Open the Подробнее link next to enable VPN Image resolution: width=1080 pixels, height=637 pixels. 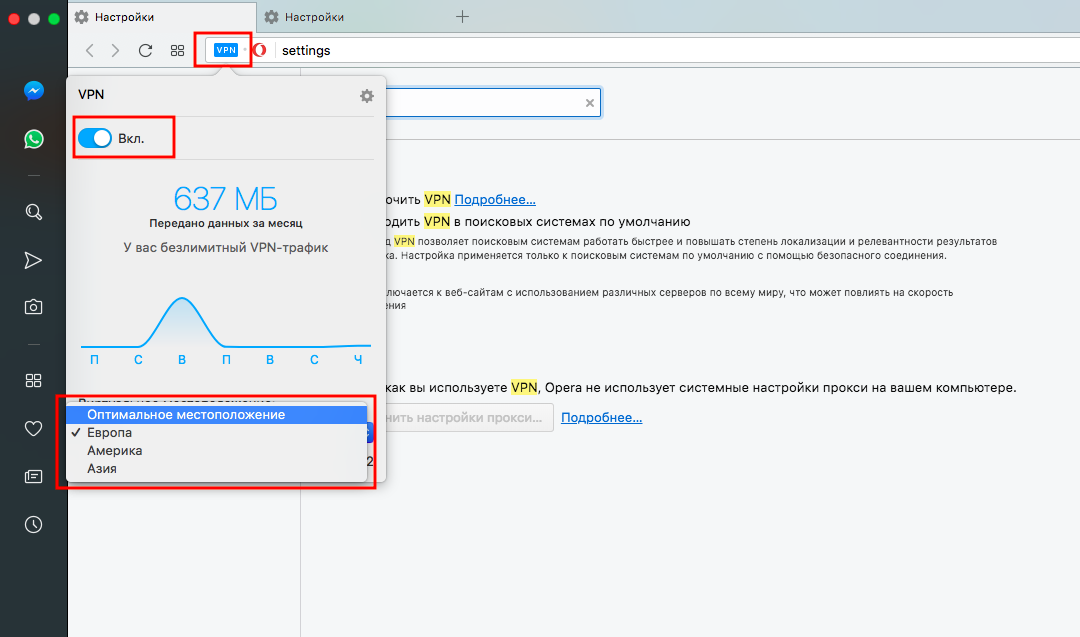[x=495, y=200]
